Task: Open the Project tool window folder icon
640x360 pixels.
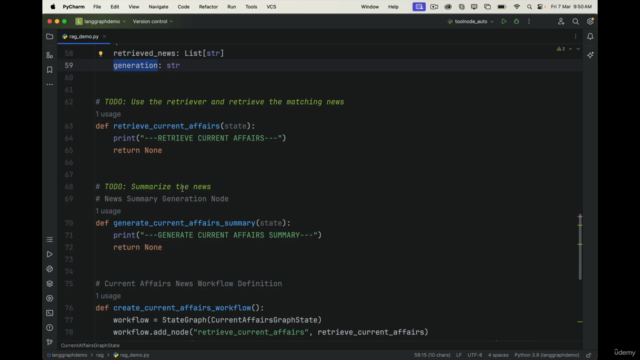Action: tap(49, 36)
